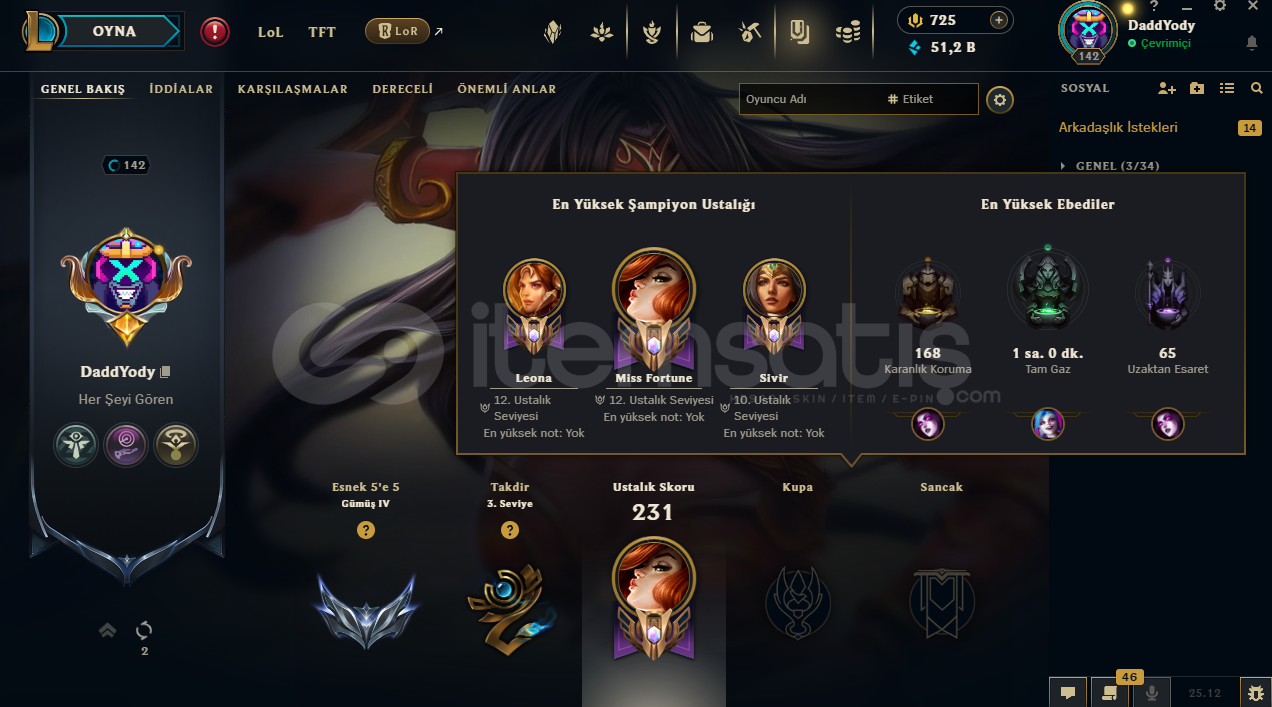Click the bug report icon

(x=1255, y=692)
